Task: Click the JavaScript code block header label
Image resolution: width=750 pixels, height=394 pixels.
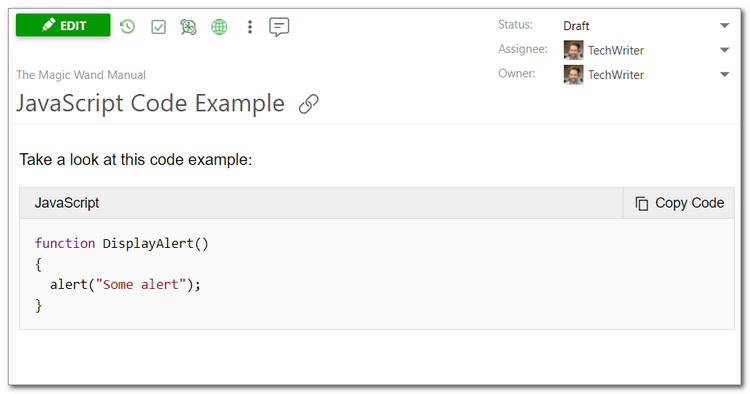Action: tap(67, 203)
